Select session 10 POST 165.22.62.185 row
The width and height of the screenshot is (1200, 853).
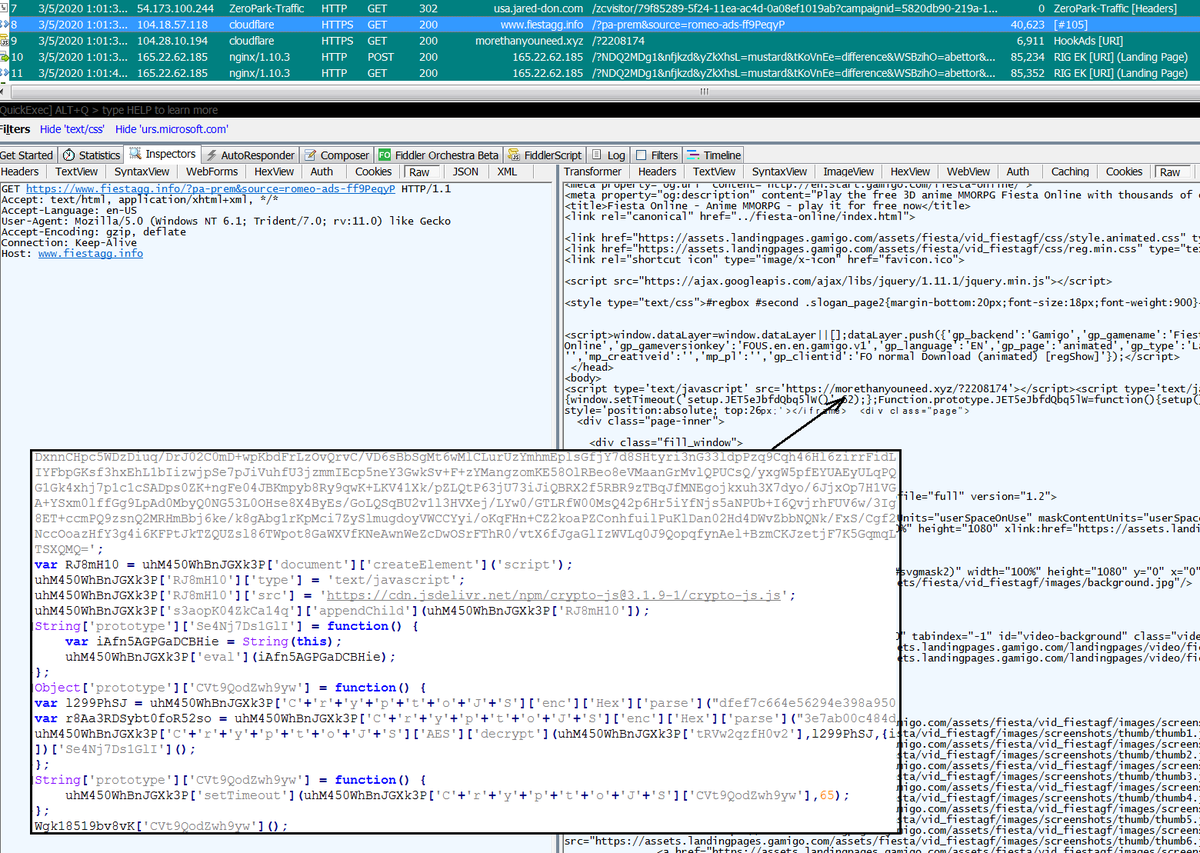pyautogui.click(x=600, y=57)
